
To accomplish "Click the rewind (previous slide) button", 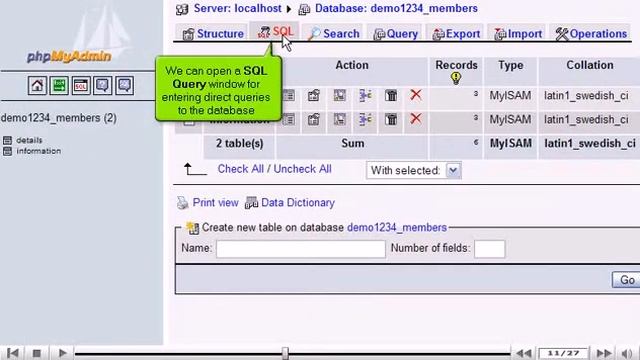I will [x=524, y=353].
